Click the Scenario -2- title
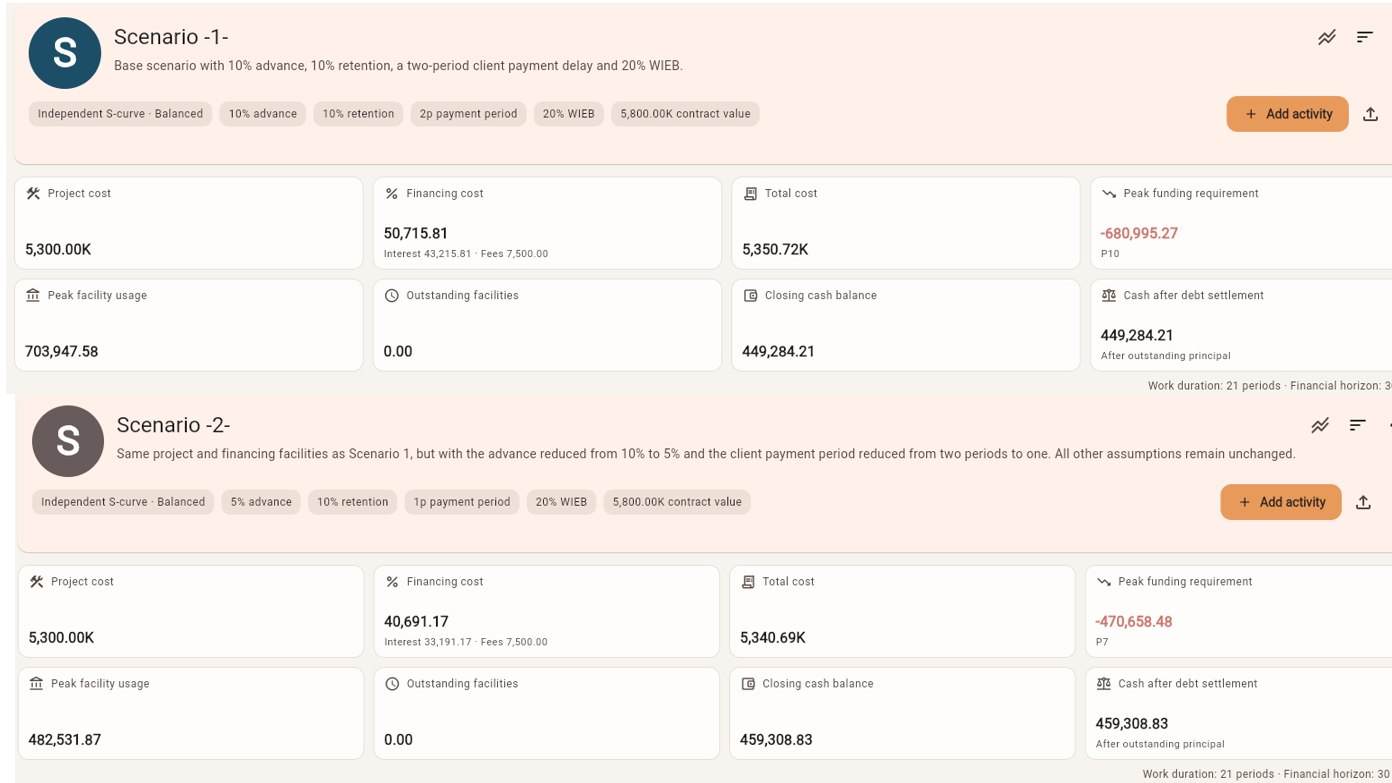 173,425
